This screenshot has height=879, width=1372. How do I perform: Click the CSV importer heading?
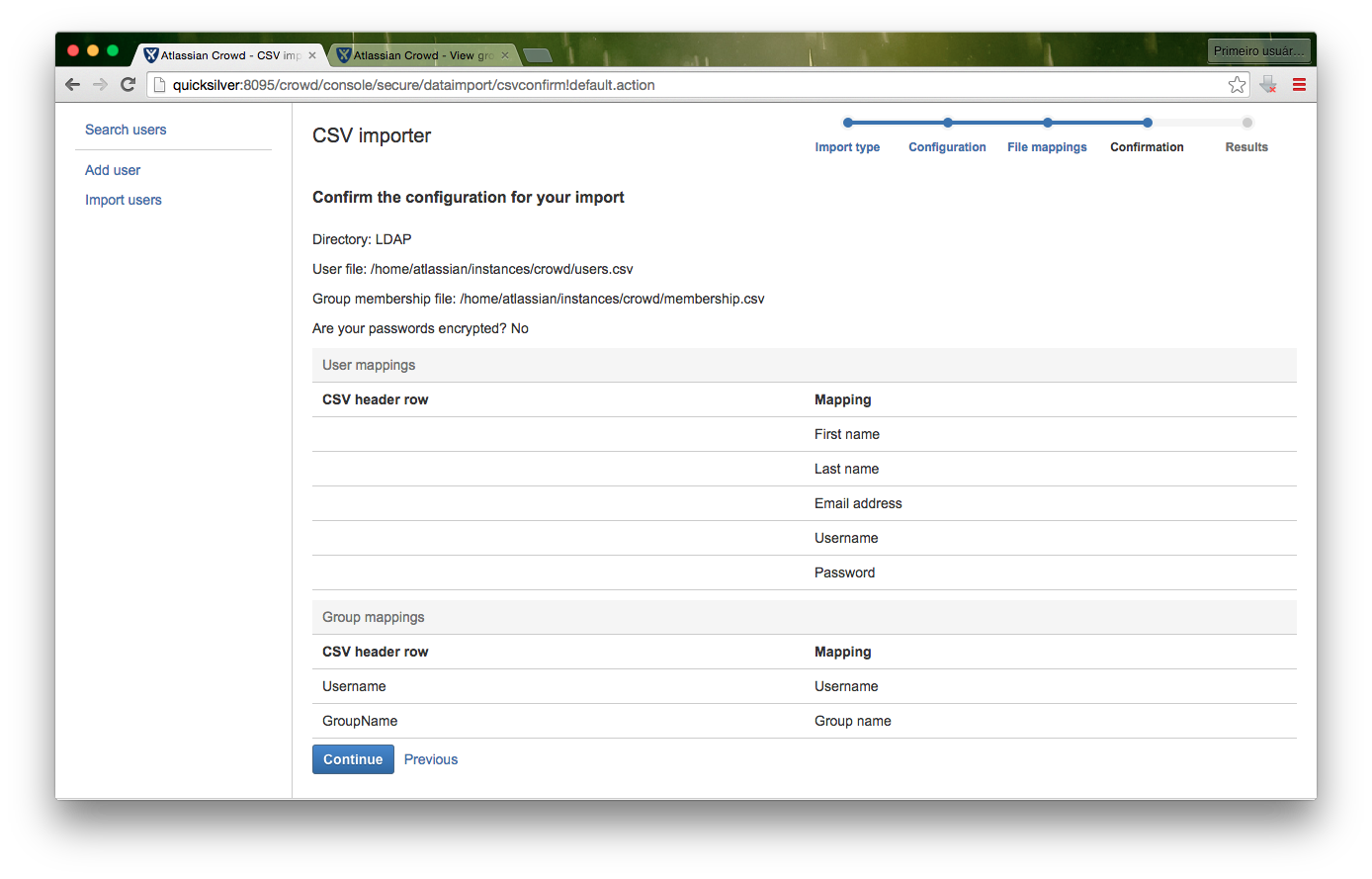(372, 135)
